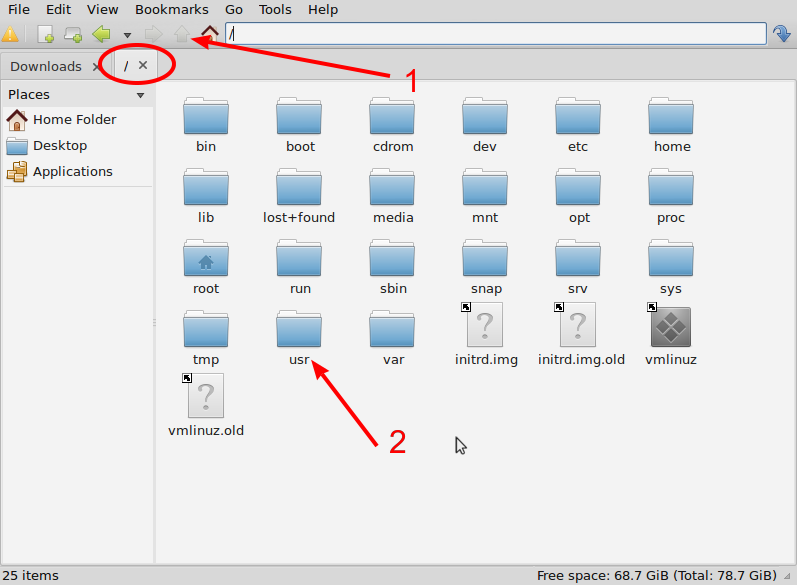797x585 pixels.
Task: Select the etc folder icon
Action: (578, 116)
